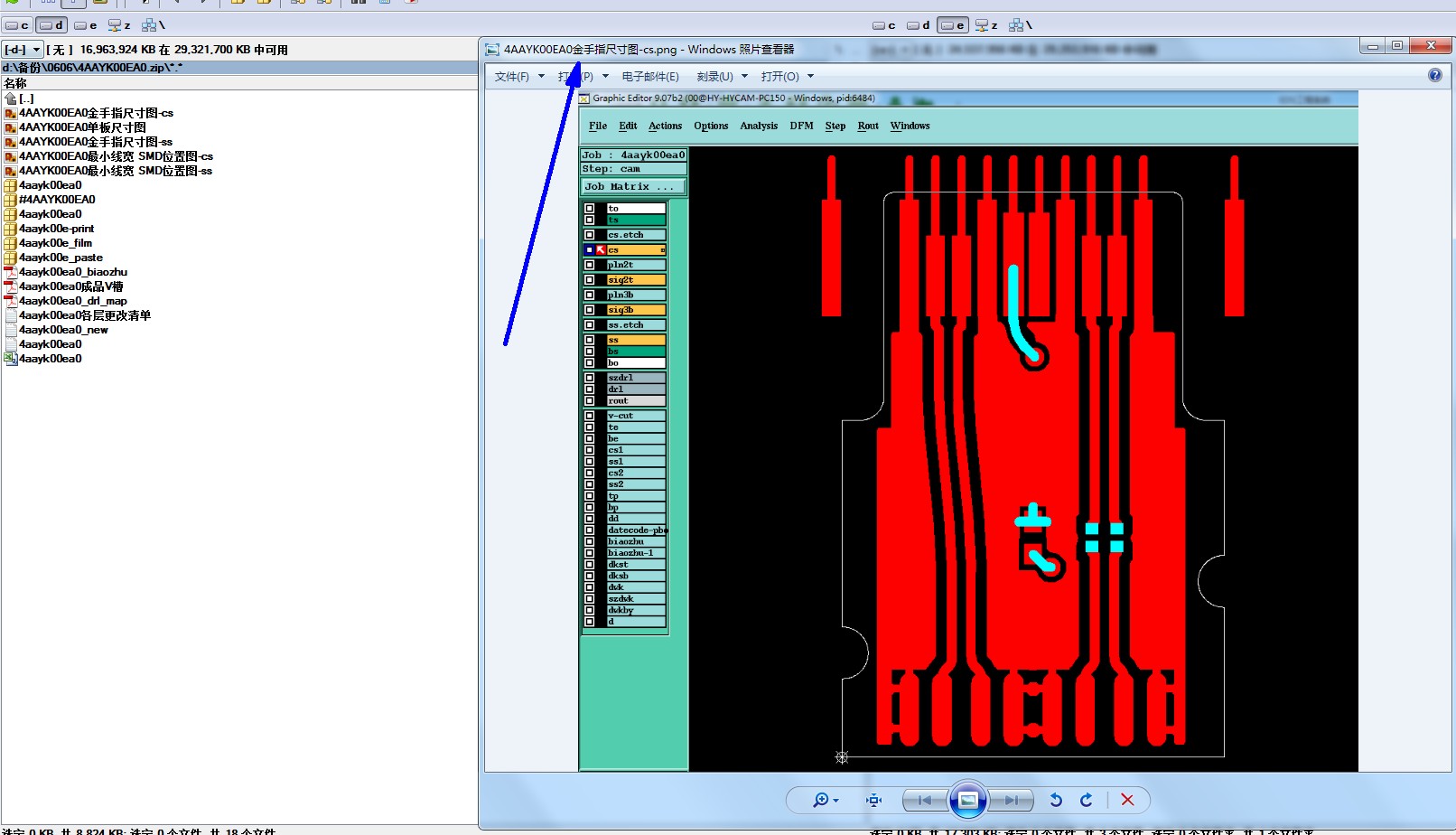Rotate image clockwise
Viewport: 1456px width, 835px height.
(1087, 800)
